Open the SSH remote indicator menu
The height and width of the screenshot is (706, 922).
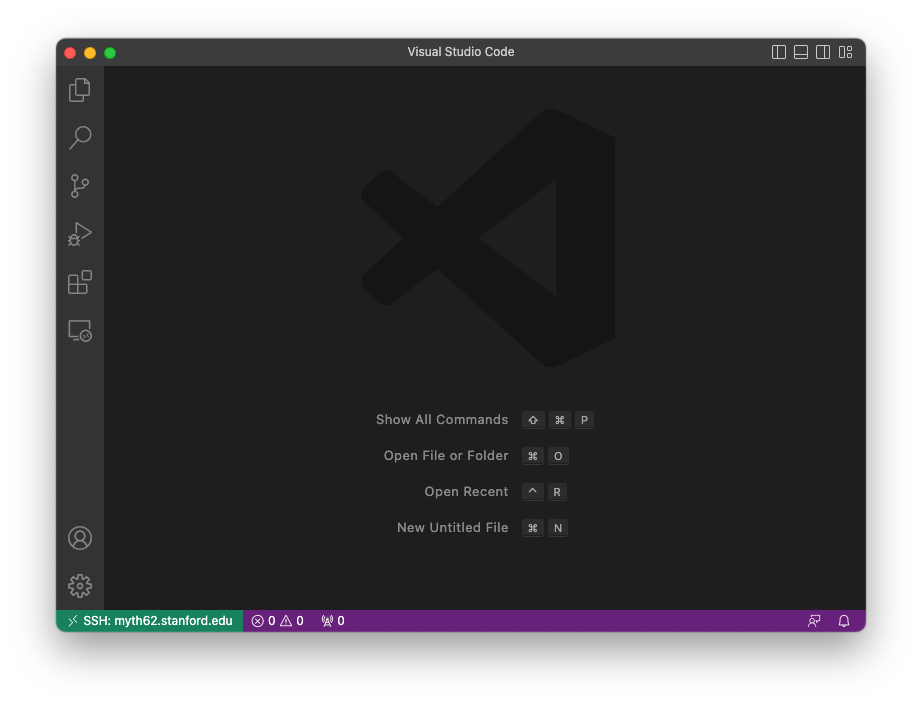click(x=148, y=620)
